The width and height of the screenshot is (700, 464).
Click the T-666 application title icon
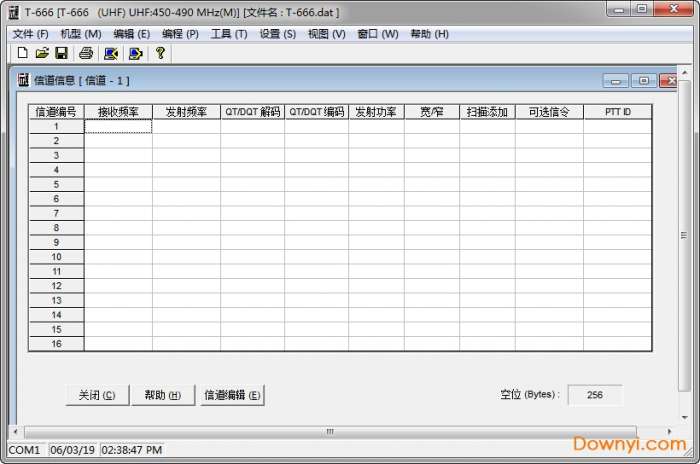pos(14,13)
